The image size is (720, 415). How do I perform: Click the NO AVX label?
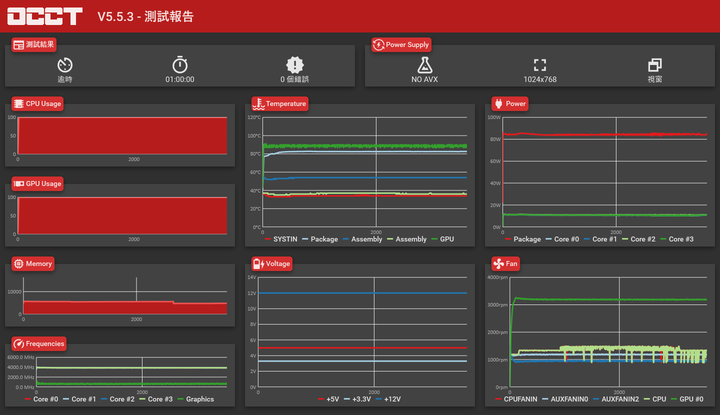click(x=425, y=79)
